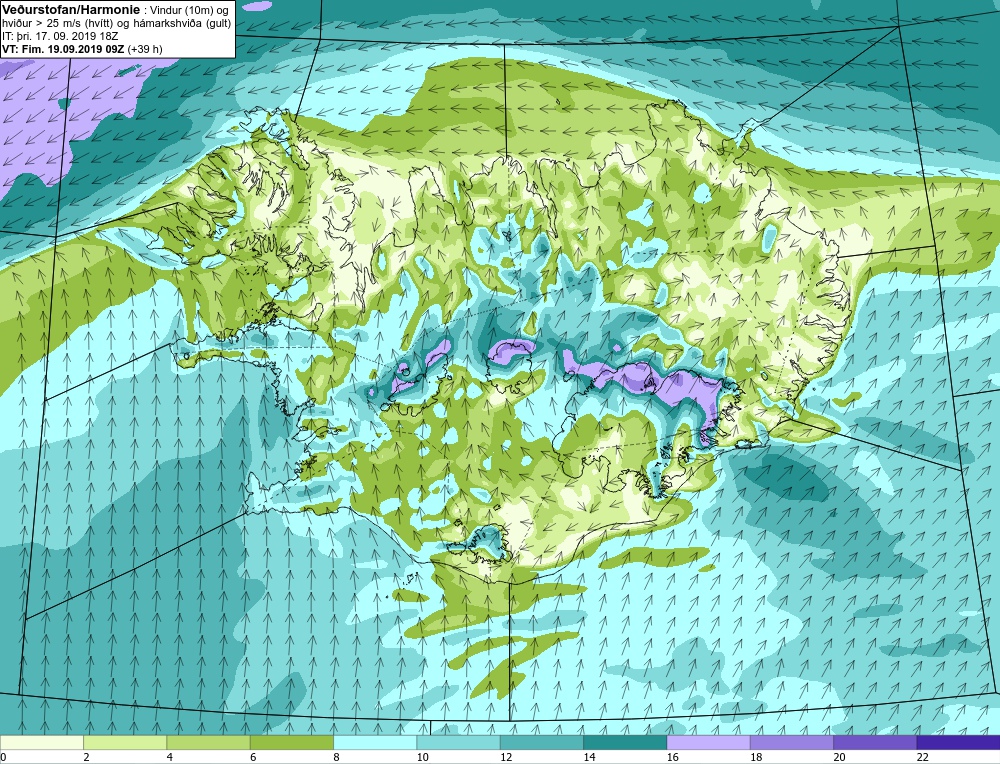The height and width of the screenshot is (764, 1000).
Task: Click the medium green 4–6 m/s legend swatch
Action: tap(209, 742)
